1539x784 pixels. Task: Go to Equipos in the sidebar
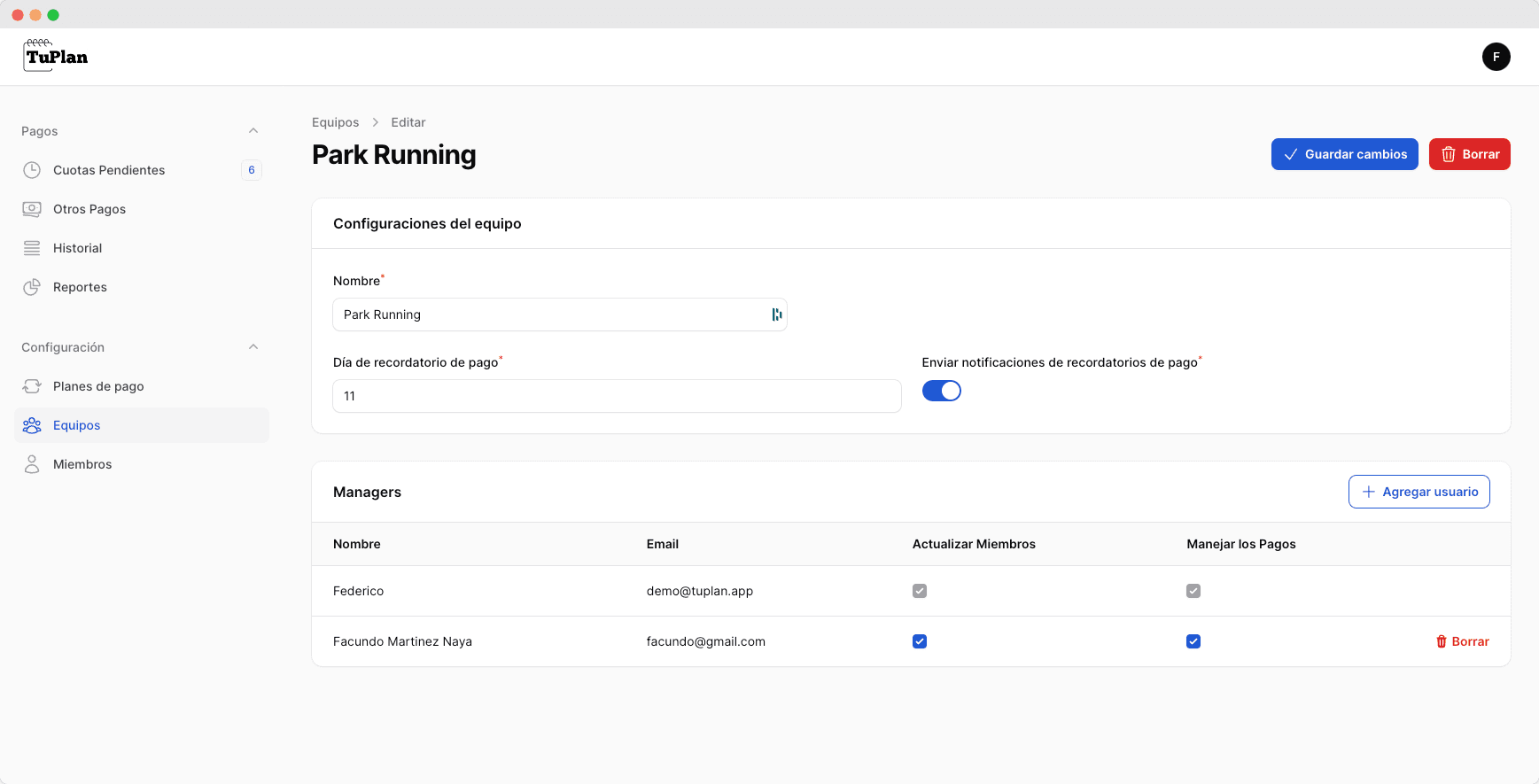77,425
